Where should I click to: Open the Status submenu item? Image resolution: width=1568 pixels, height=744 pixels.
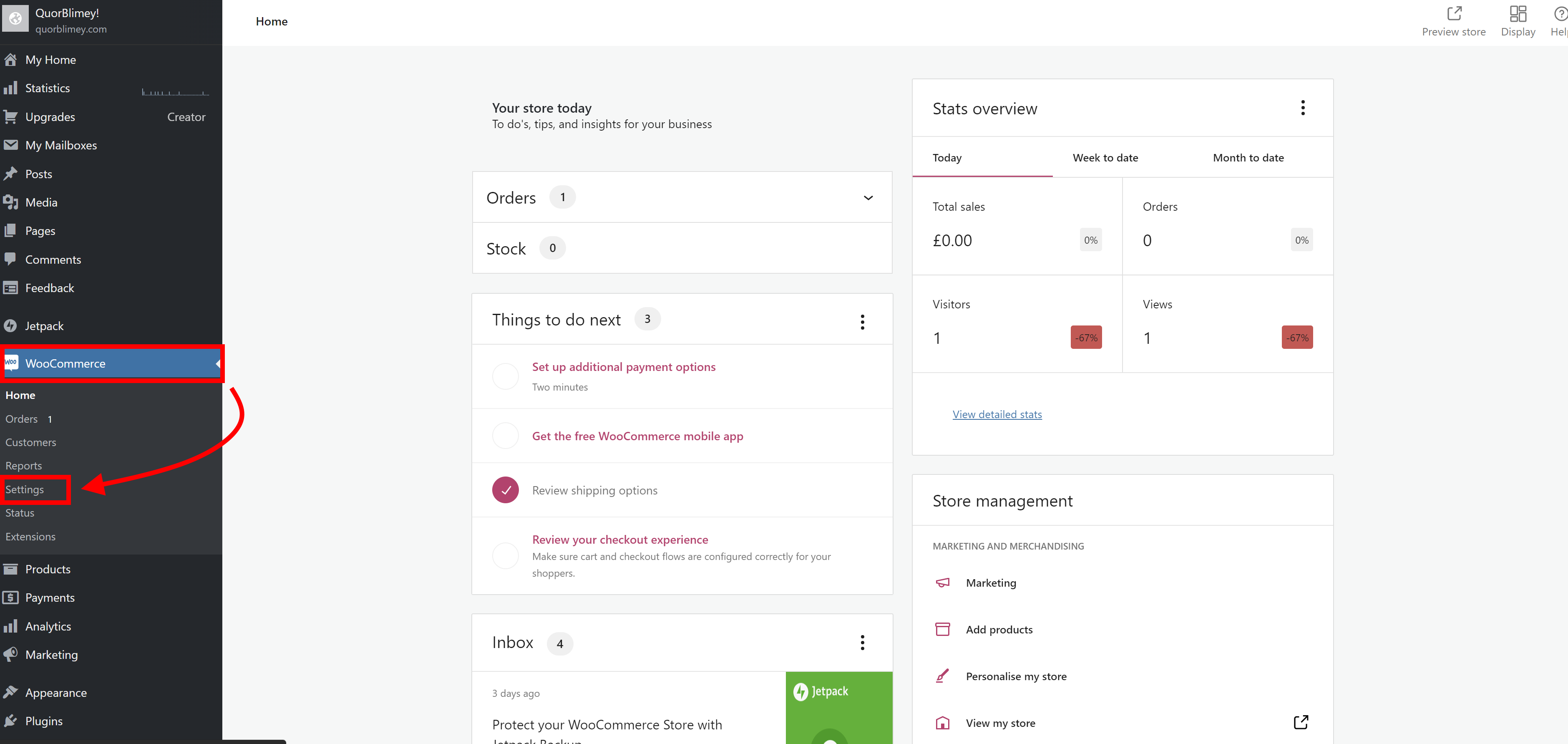(x=20, y=513)
